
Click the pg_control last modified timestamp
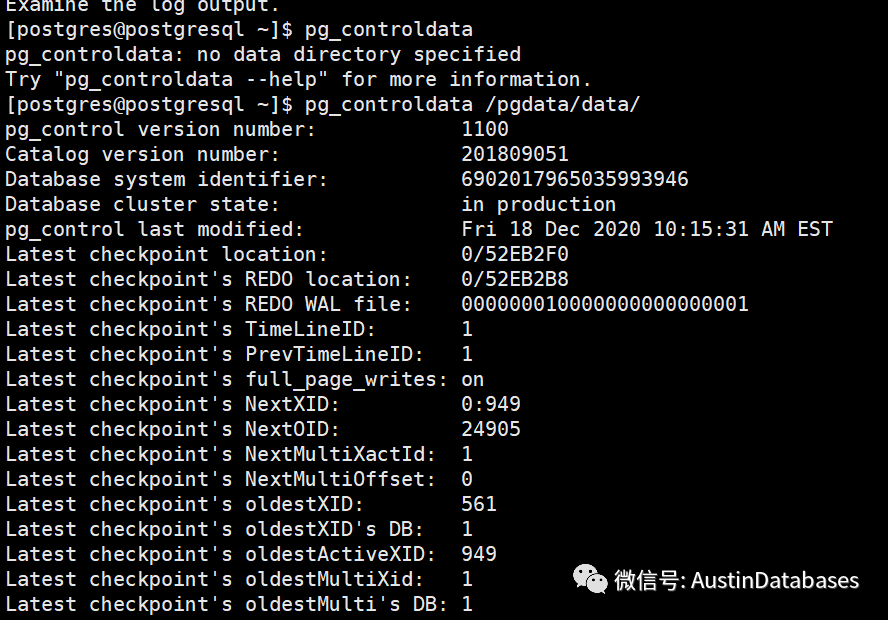[x=647, y=229]
